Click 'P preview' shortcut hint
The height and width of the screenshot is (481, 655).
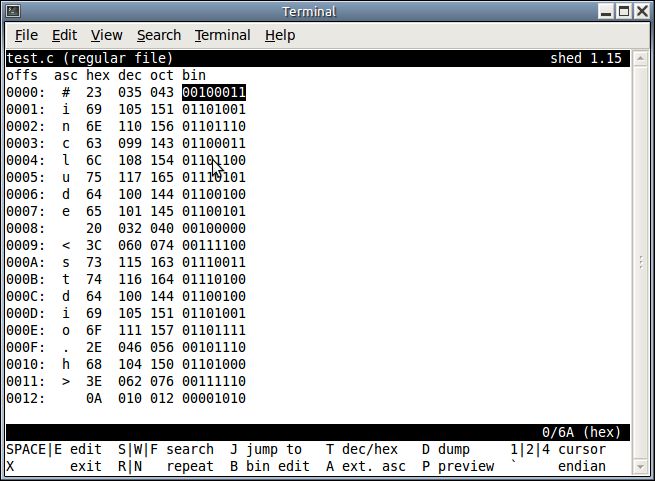click(458, 466)
